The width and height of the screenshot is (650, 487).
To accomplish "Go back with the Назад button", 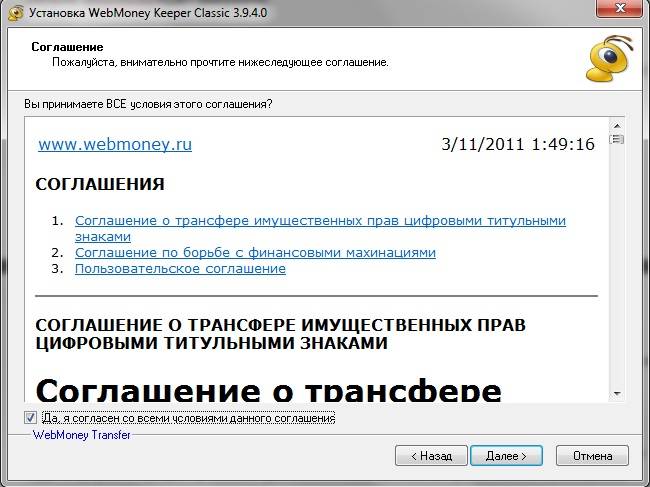I will coord(432,456).
